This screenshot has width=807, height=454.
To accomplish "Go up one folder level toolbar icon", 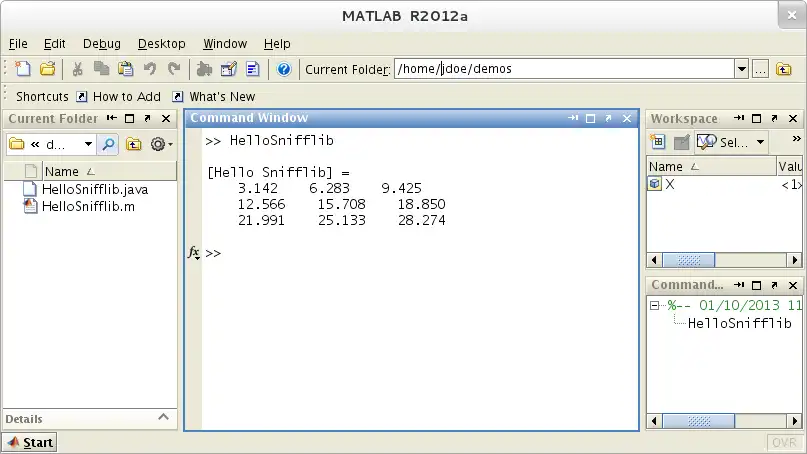I will click(x=784, y=69).
